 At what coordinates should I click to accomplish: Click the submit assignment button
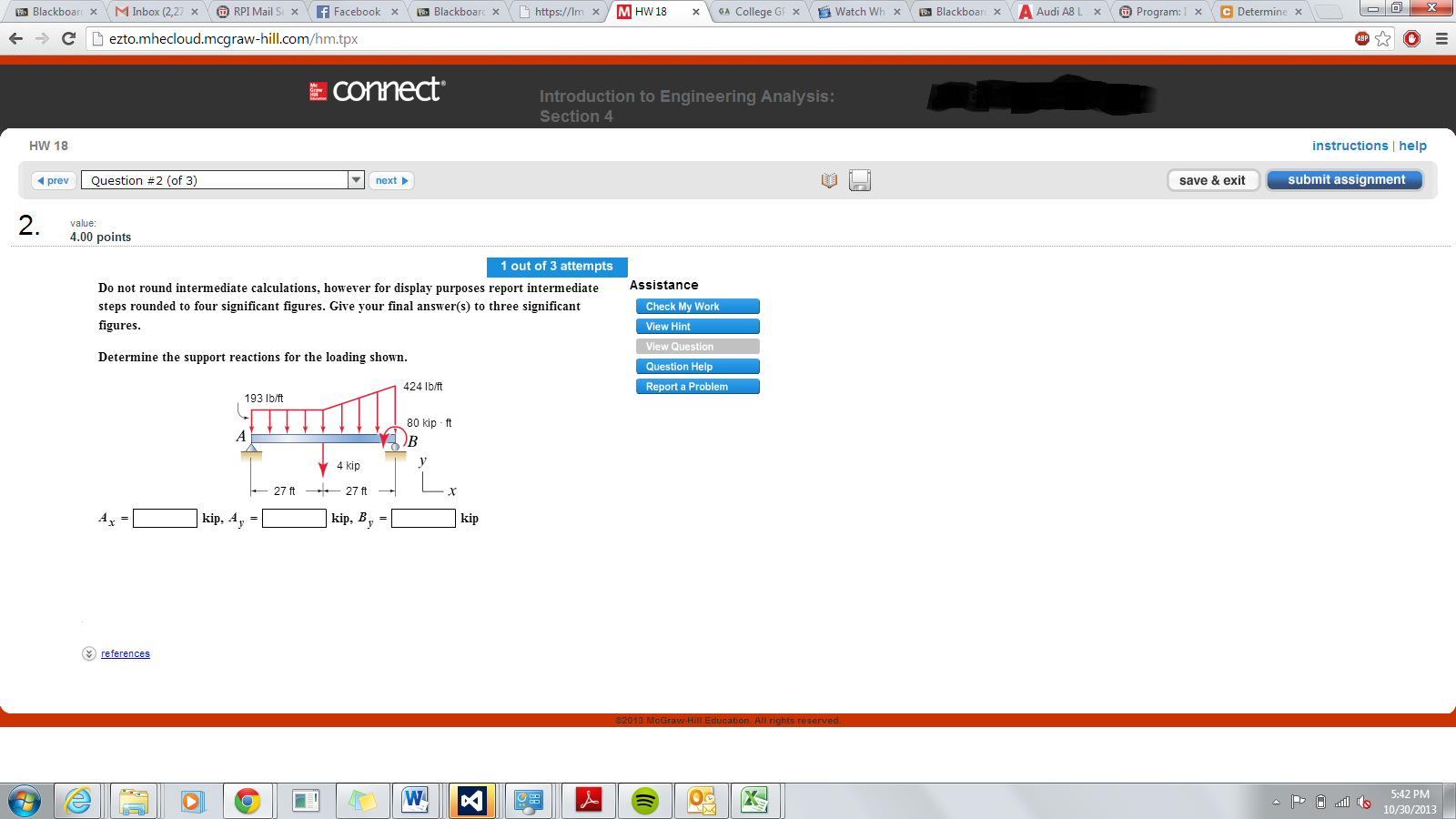[1344, 179]
